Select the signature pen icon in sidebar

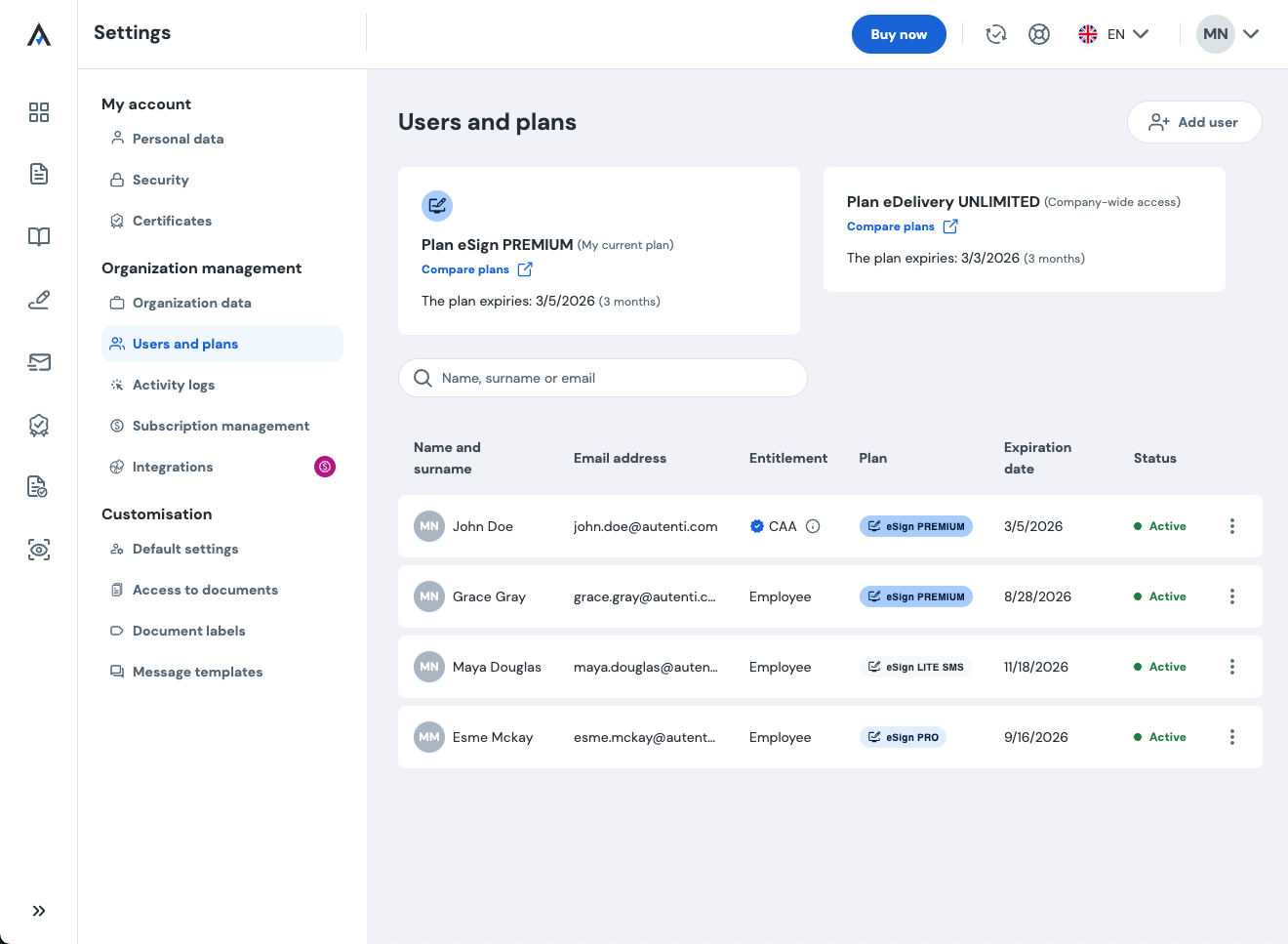(39, 300)
